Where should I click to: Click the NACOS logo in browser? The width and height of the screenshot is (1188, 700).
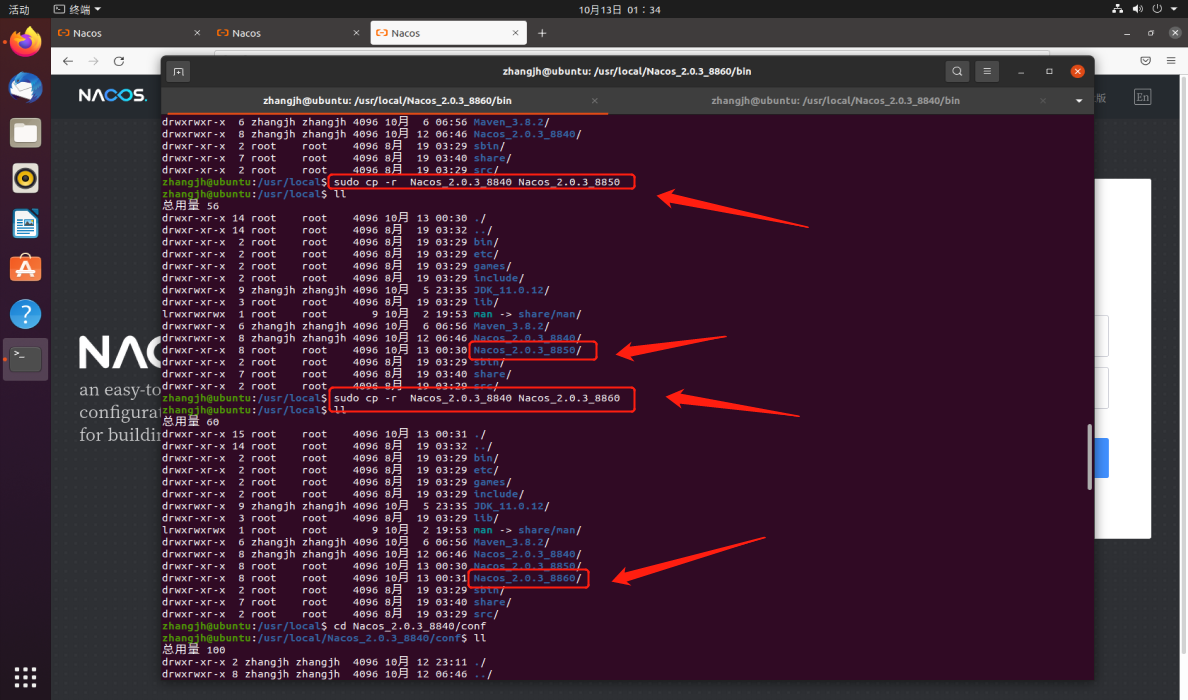point(112,95)
